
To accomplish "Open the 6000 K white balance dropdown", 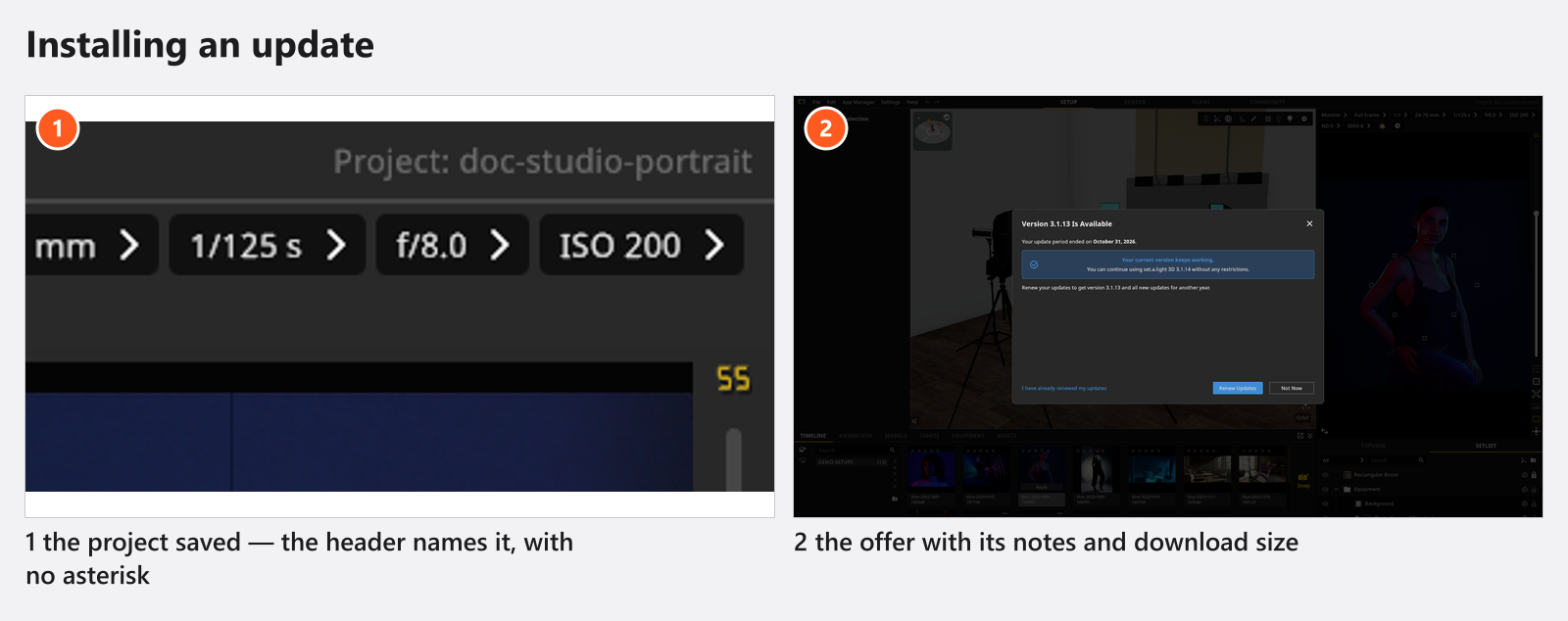I will [x=1359, y=125].
